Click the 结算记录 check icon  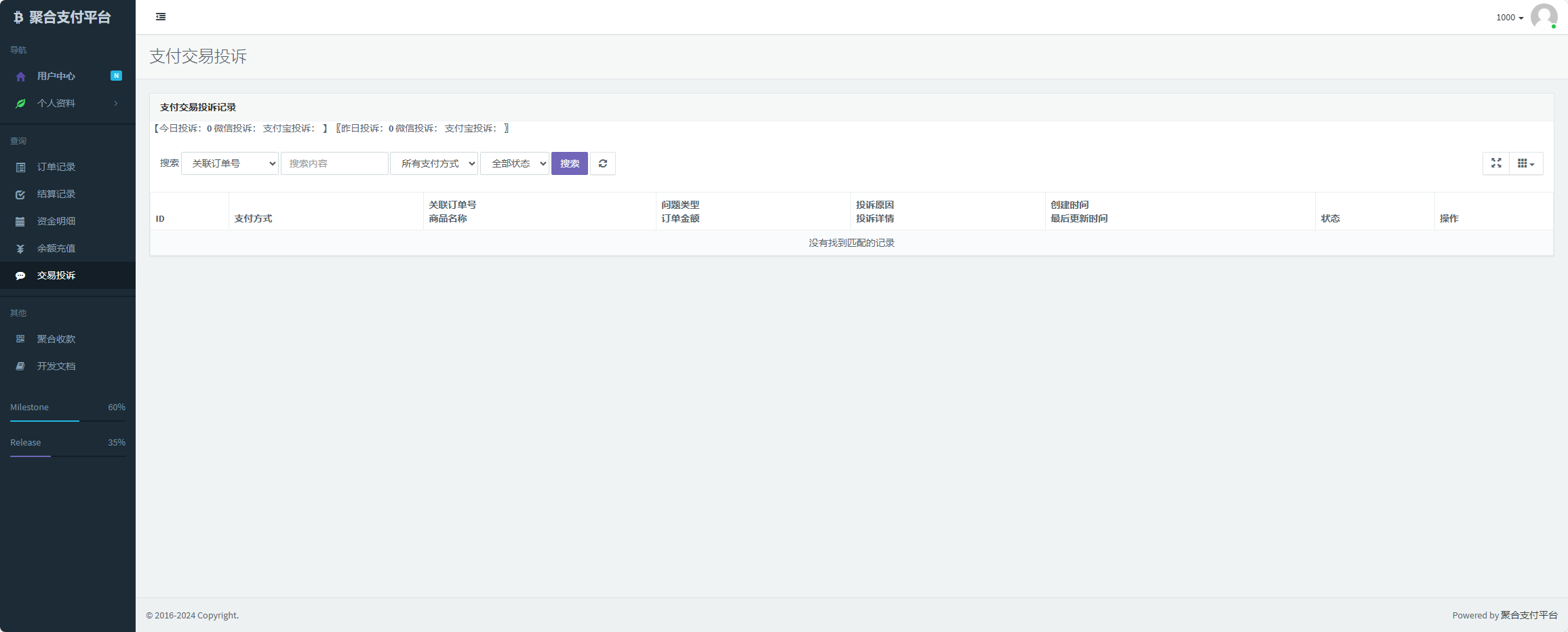click(x=20, y=195)
